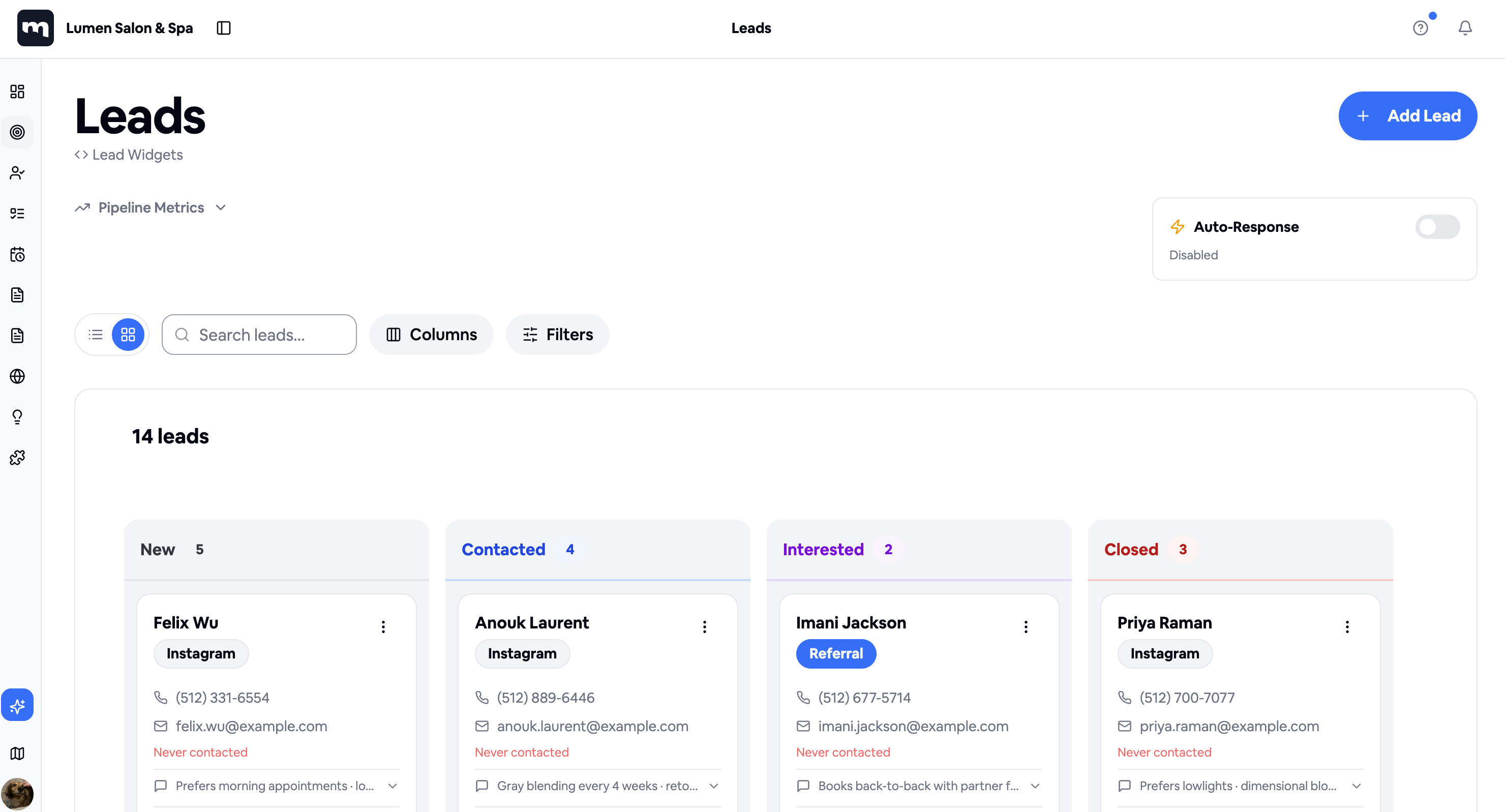This screenshot has width=1505, height=812.
Task: Expand Felix Wu's note about morning appointments
Action: coord(277,786)
